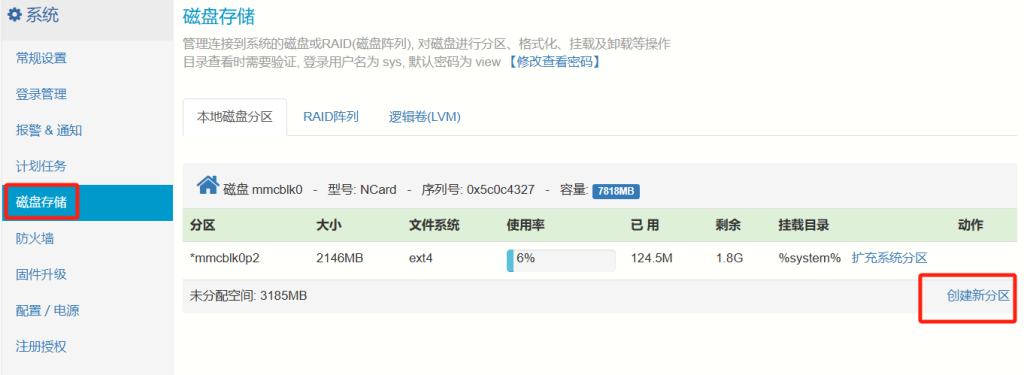
Task: Select 磁盘存储 in the sidebar
Action: (x=41, y=202)
